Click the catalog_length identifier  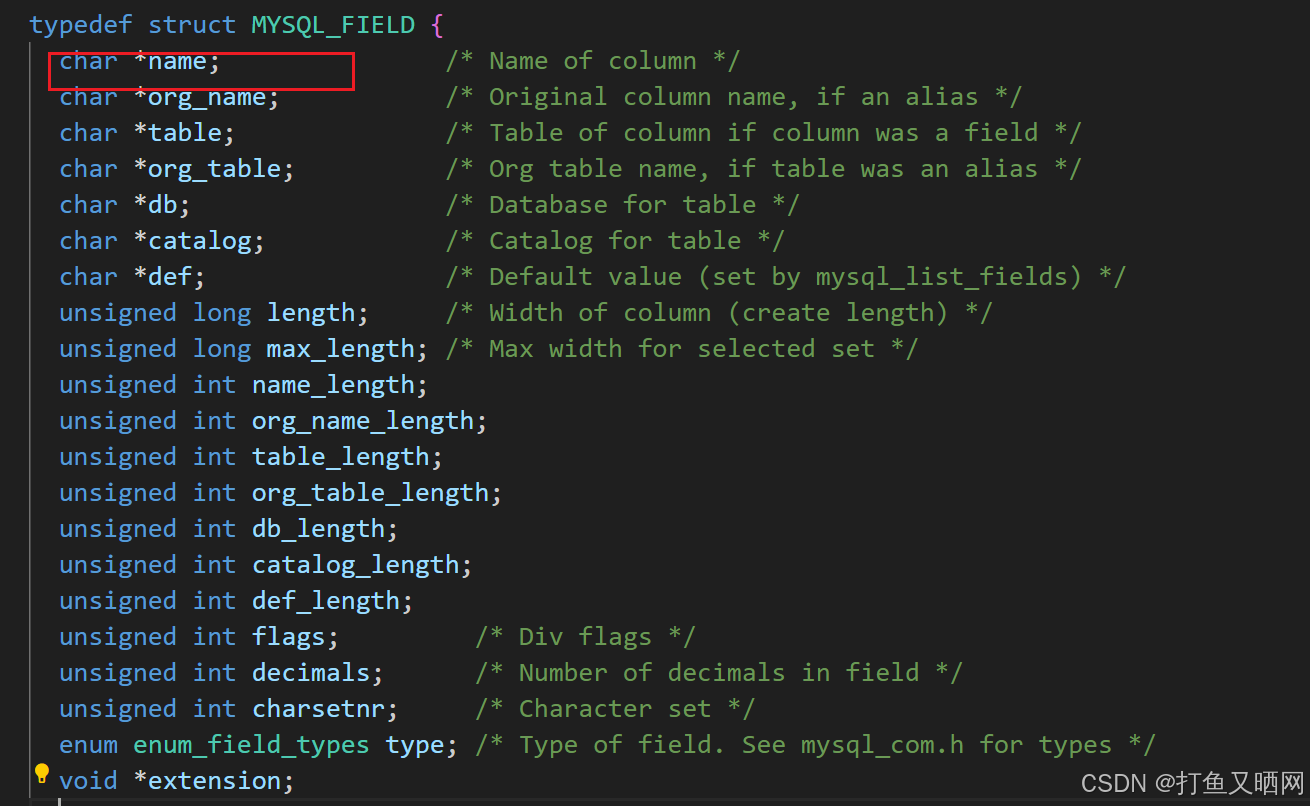click(x=355, y=565)
